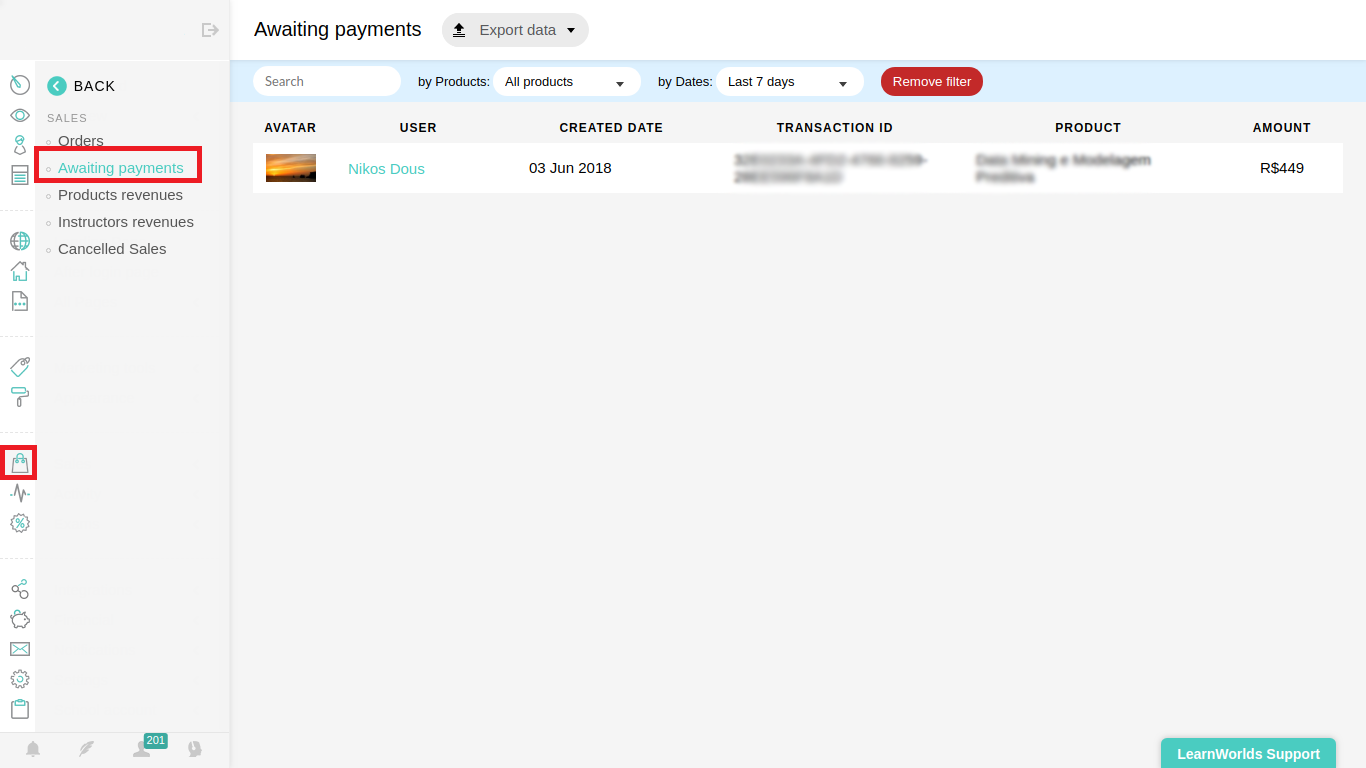Open the shopping bag Sales icon
This screenshot has width=1366, height=768.
19,462
